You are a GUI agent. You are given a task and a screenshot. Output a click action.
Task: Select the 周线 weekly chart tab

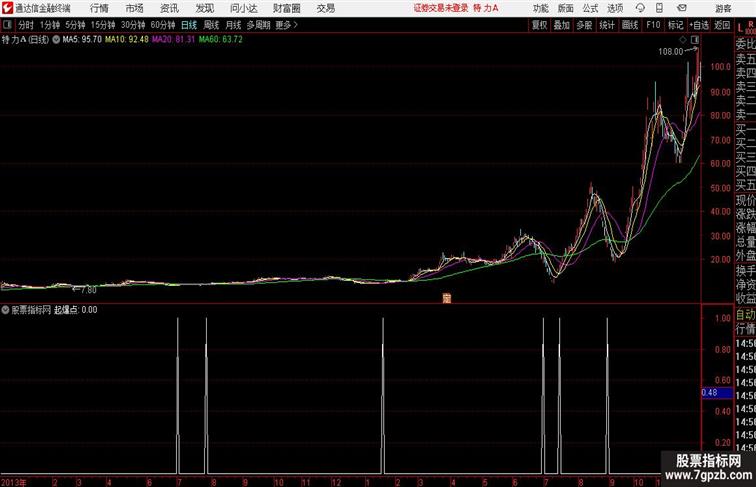tap(211, 25)
